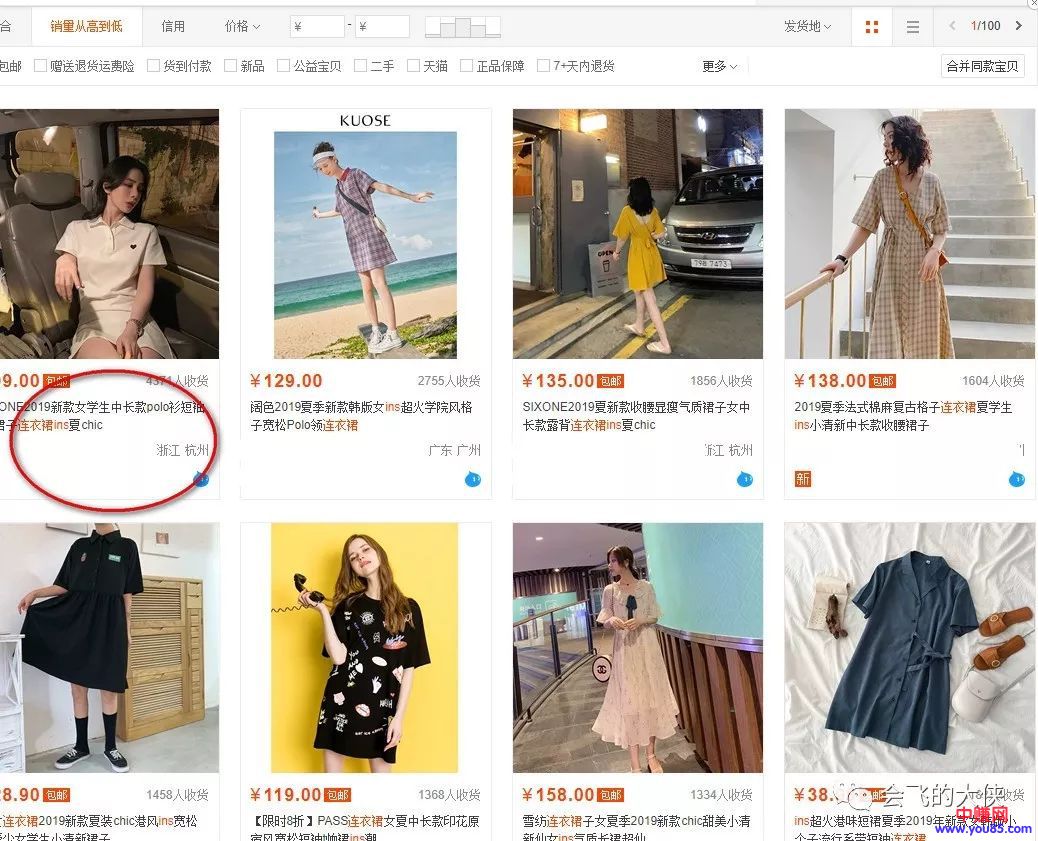Click the orange 新 badge icon
This screenshot has height=841, width=1038.
point(802,480)
